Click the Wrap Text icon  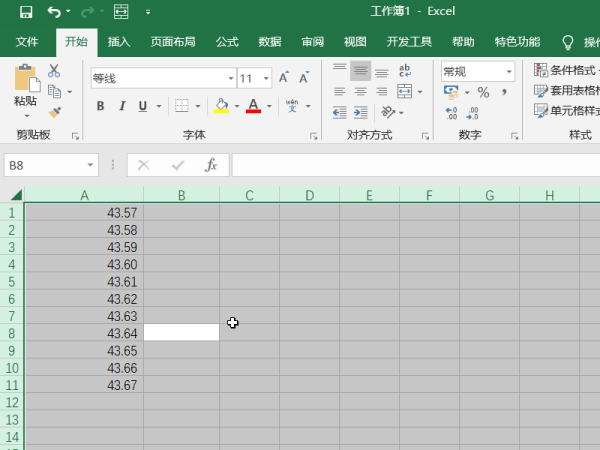[405, 70]
